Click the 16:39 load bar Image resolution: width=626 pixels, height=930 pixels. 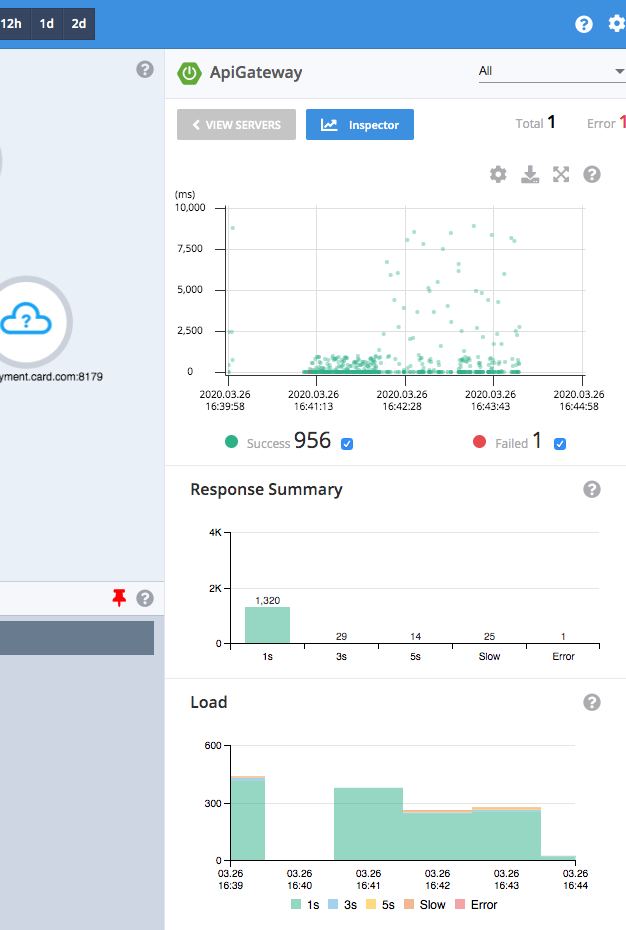[248, 818]
